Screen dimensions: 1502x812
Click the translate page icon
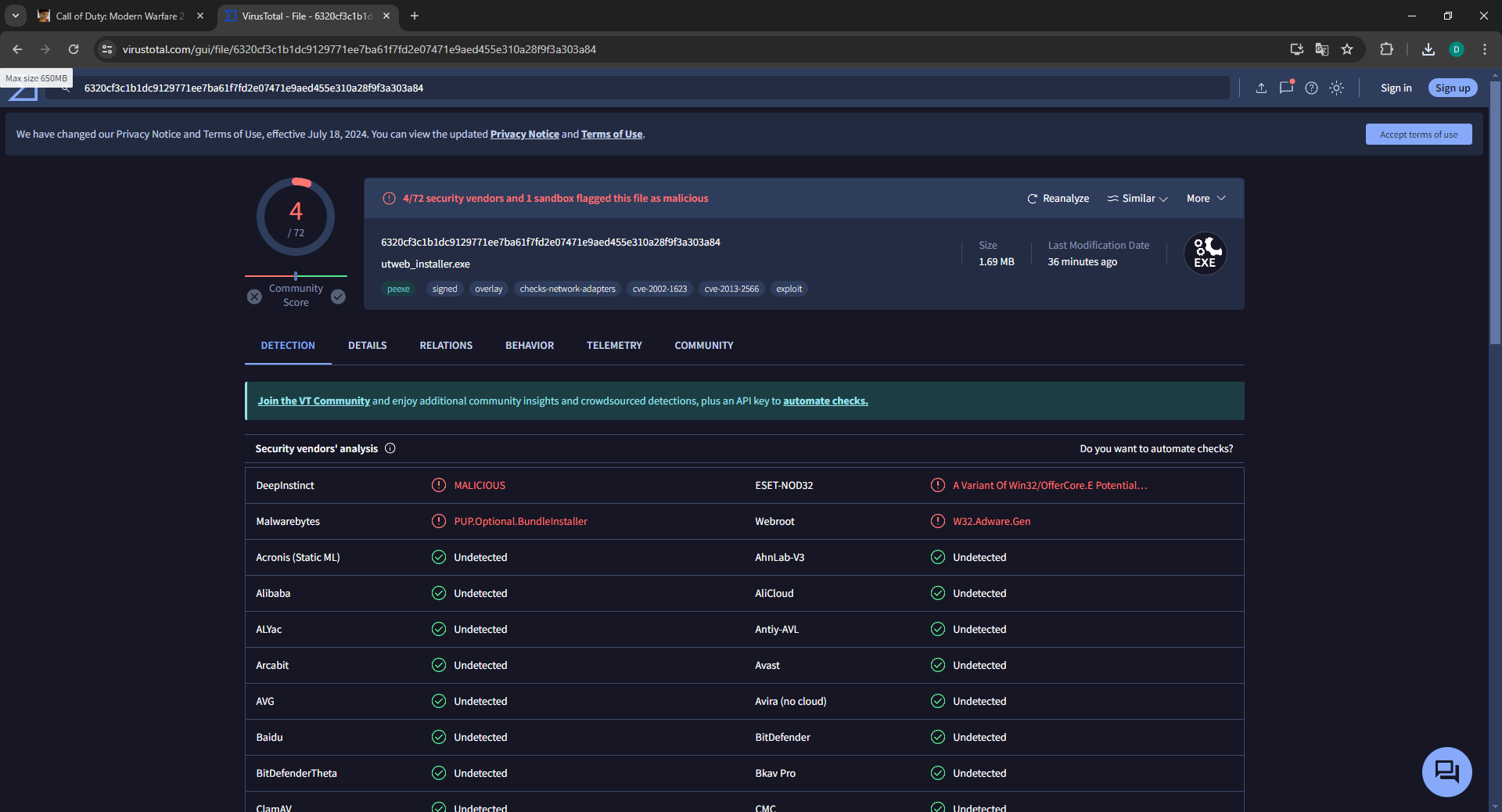pos(1322,49)
